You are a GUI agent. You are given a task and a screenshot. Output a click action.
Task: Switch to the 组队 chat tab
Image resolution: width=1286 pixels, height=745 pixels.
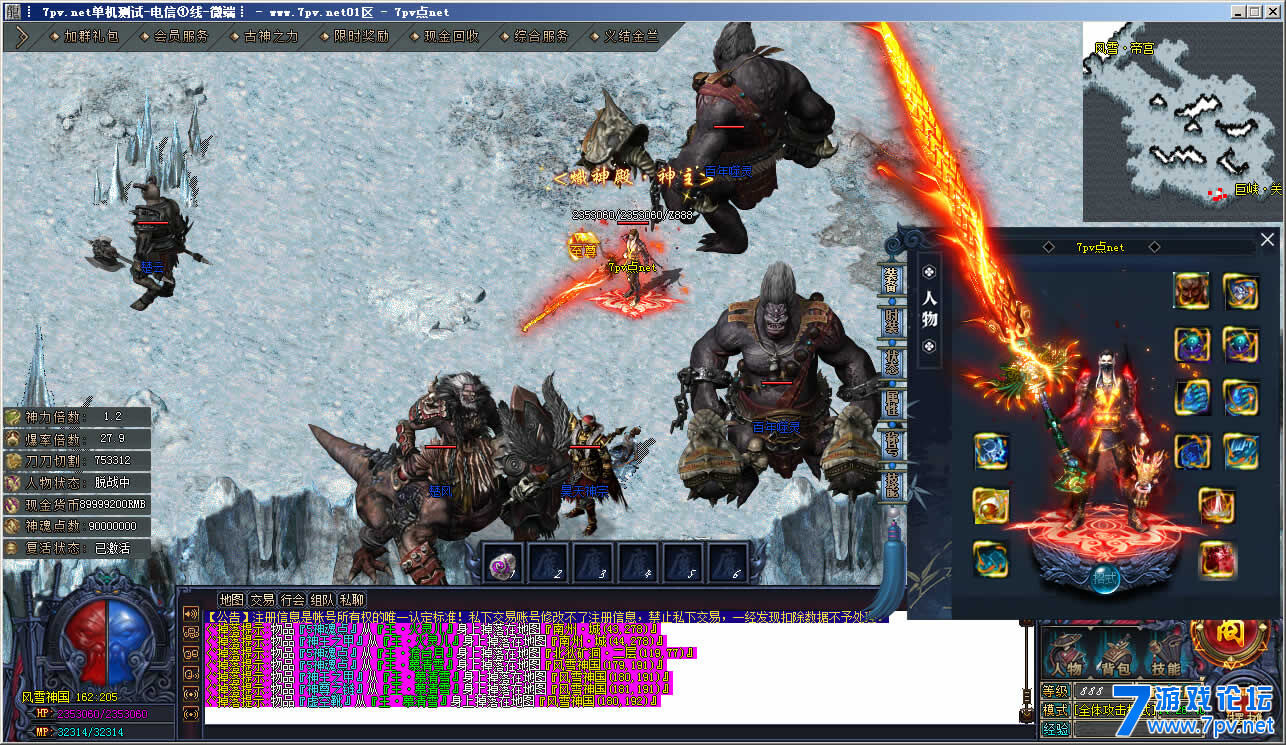322,600
